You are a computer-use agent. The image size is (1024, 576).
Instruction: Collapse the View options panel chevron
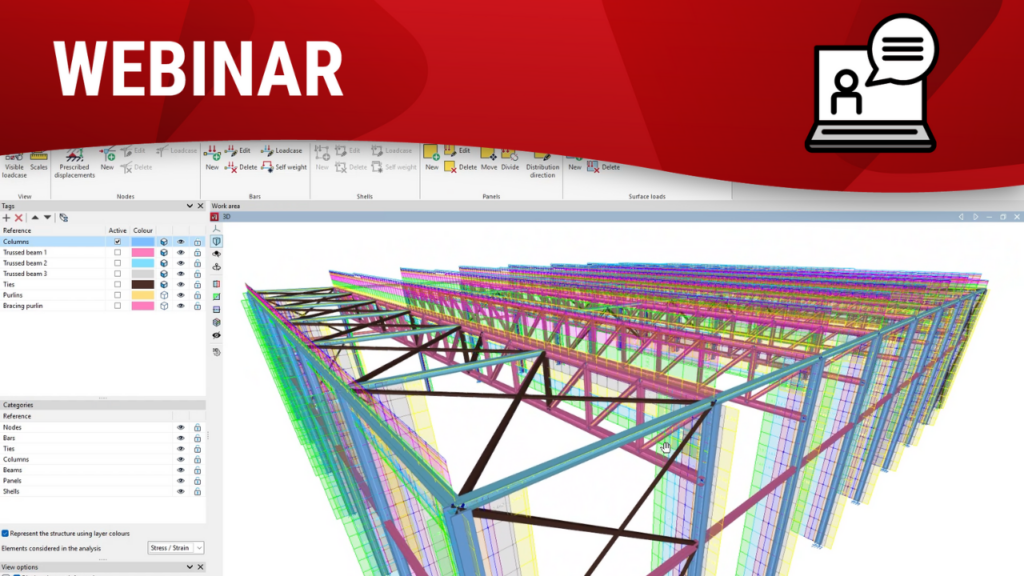(x=188, y=567)
